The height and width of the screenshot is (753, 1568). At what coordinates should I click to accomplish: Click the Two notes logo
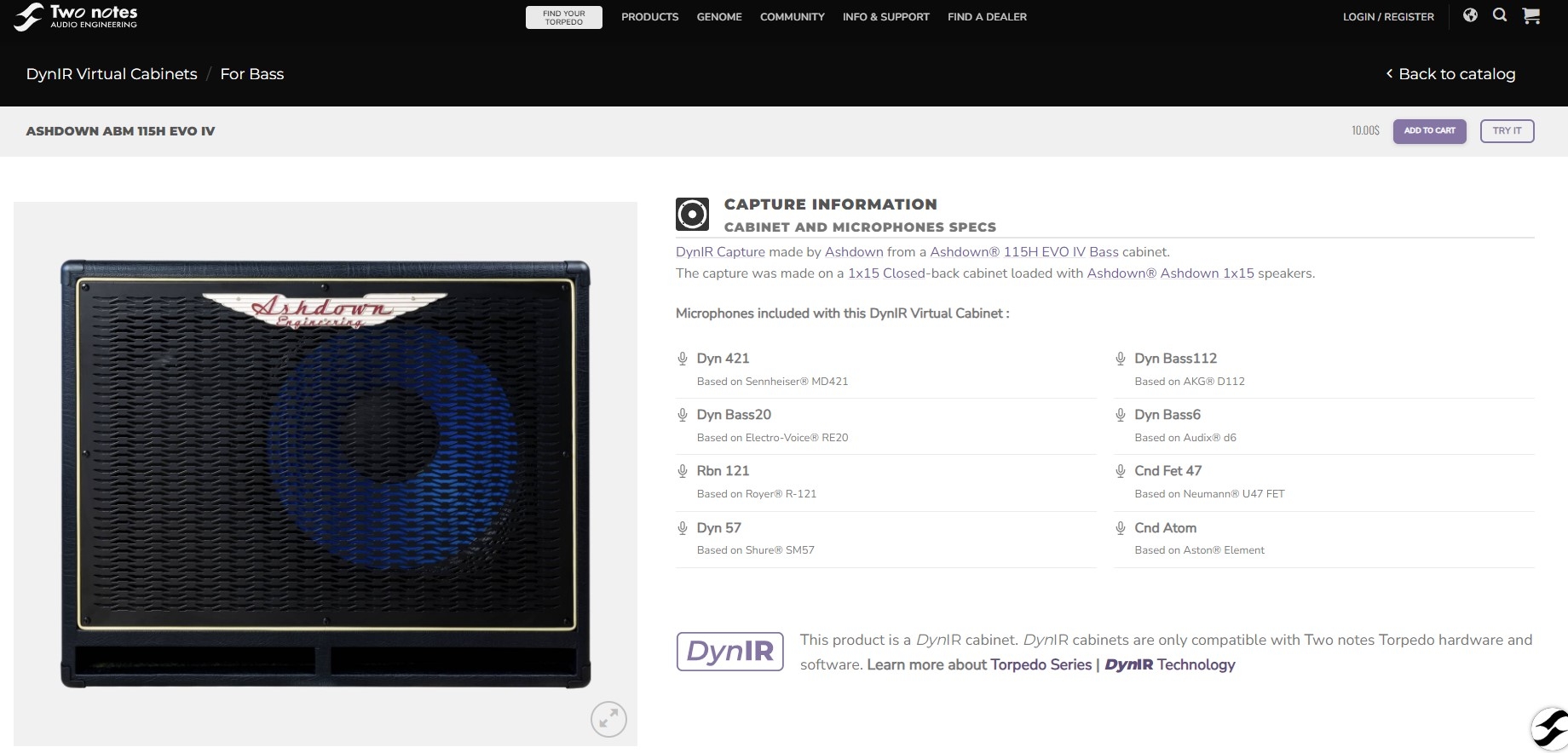click(76, 16)
